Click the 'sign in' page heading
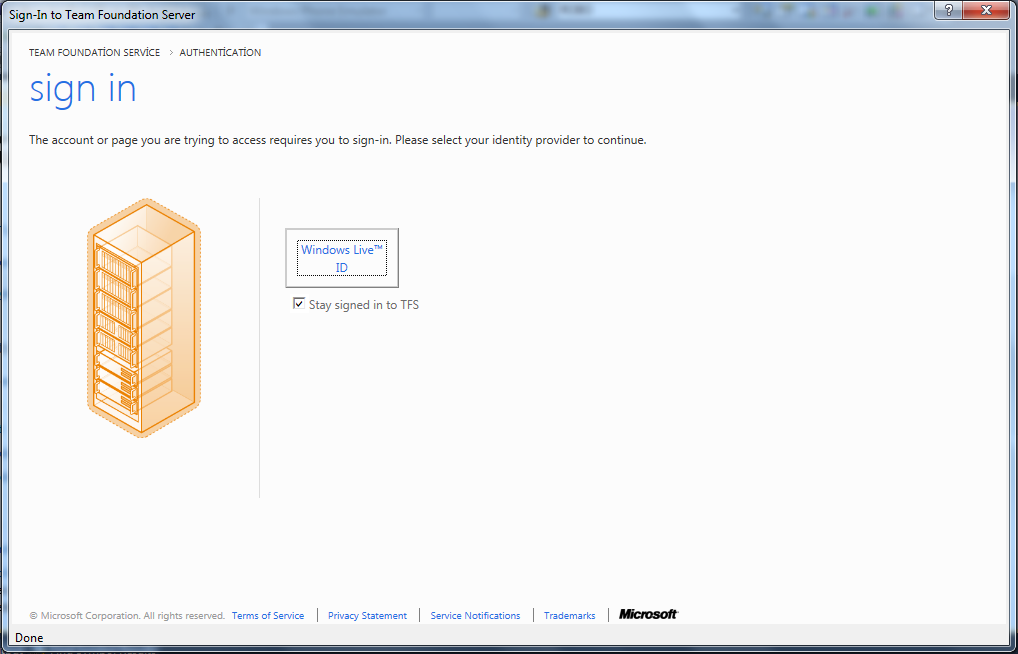The image size is (1018, 654). [83, 90]
